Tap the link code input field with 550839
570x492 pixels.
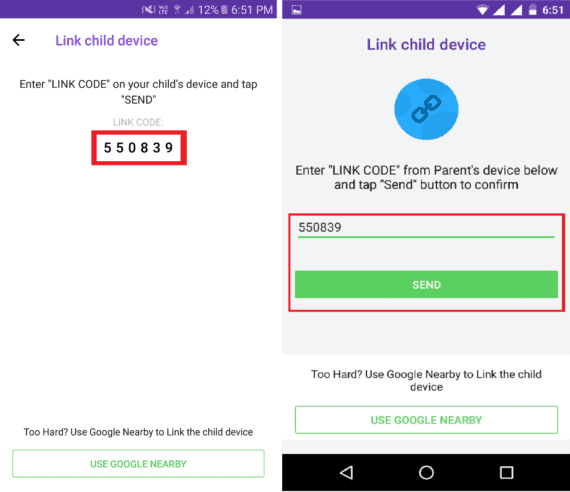click(x=426, y=228)
